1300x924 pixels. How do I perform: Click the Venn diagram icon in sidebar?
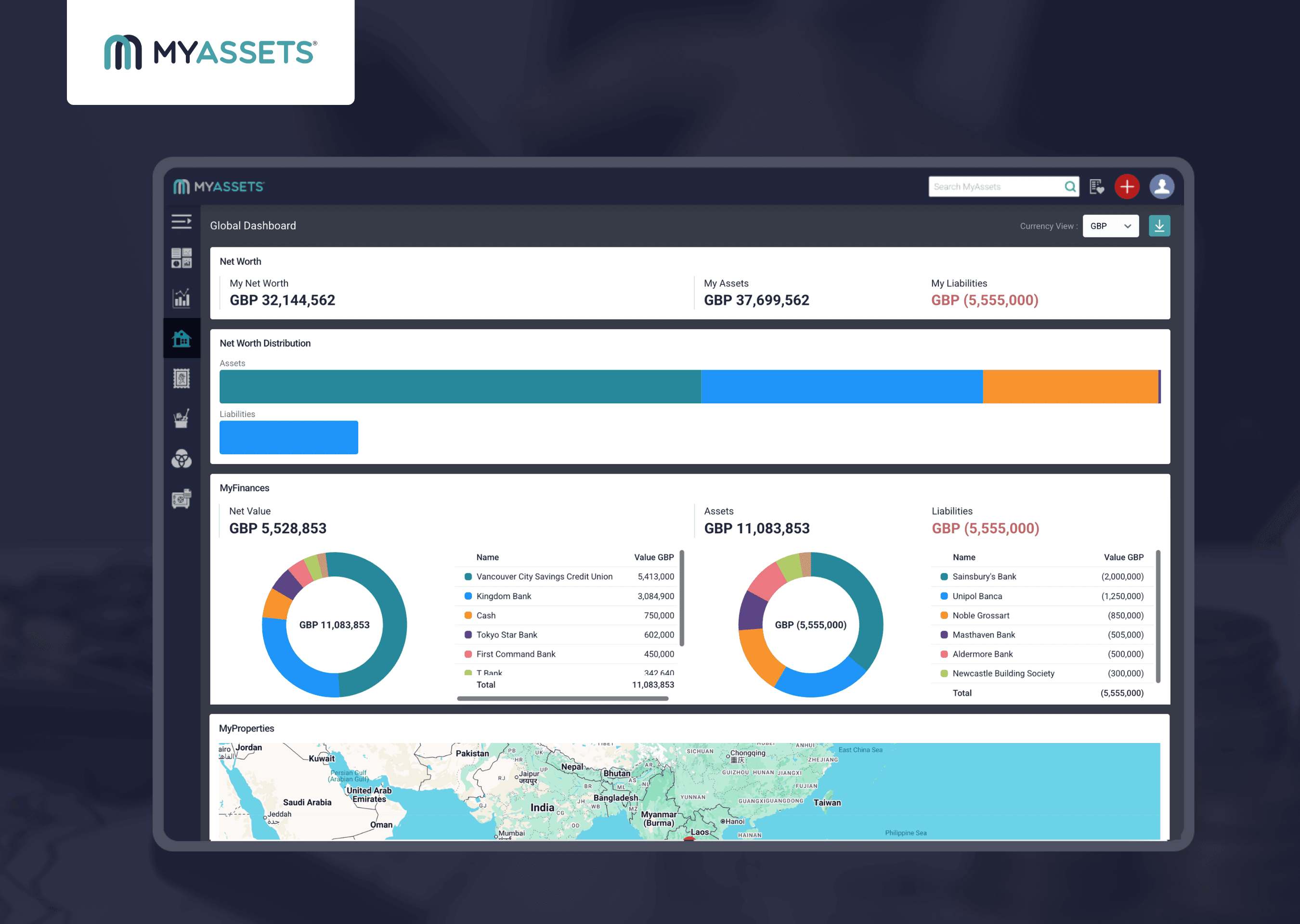(x=181, y=459)
